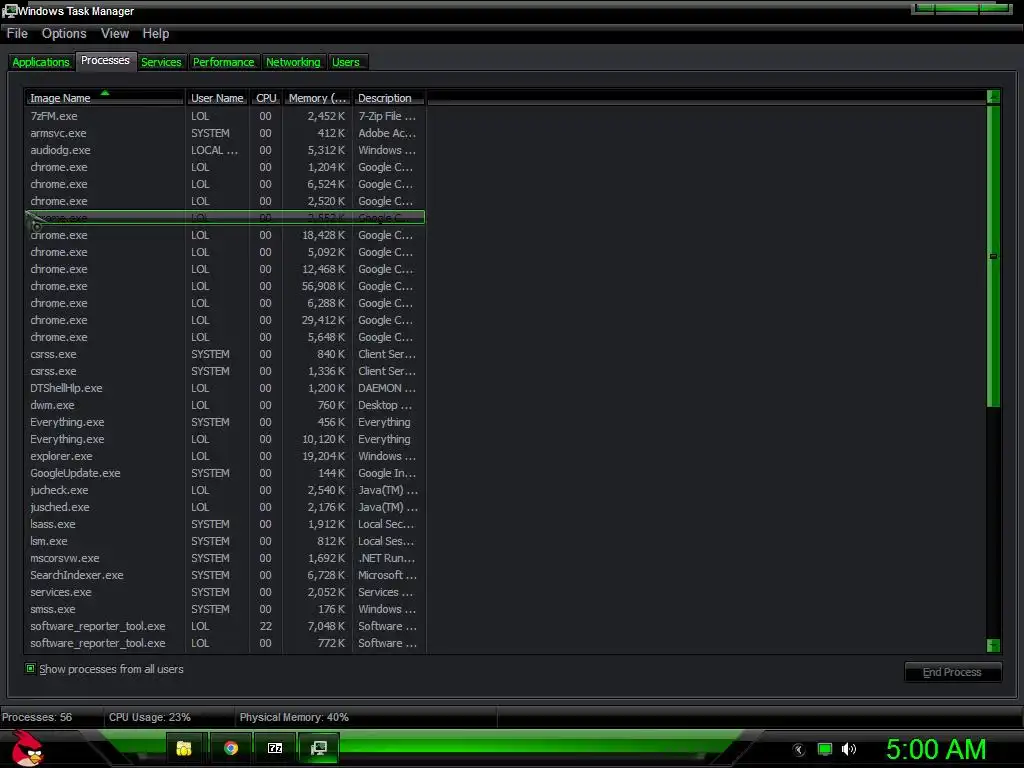Click the 5:00 AM clock
This screenshot has height=768, width=1024.
point(936,749)
